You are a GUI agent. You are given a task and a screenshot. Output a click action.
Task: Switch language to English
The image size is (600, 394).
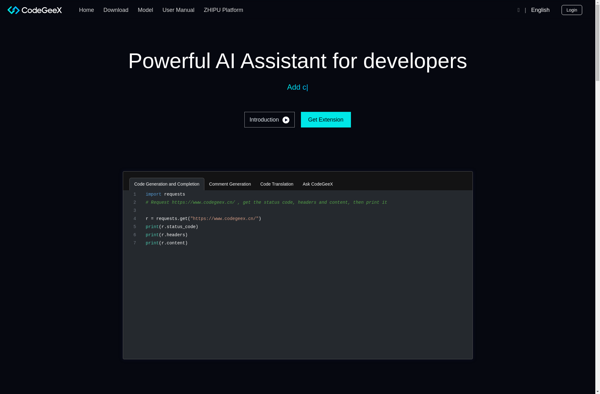[540, 10]
